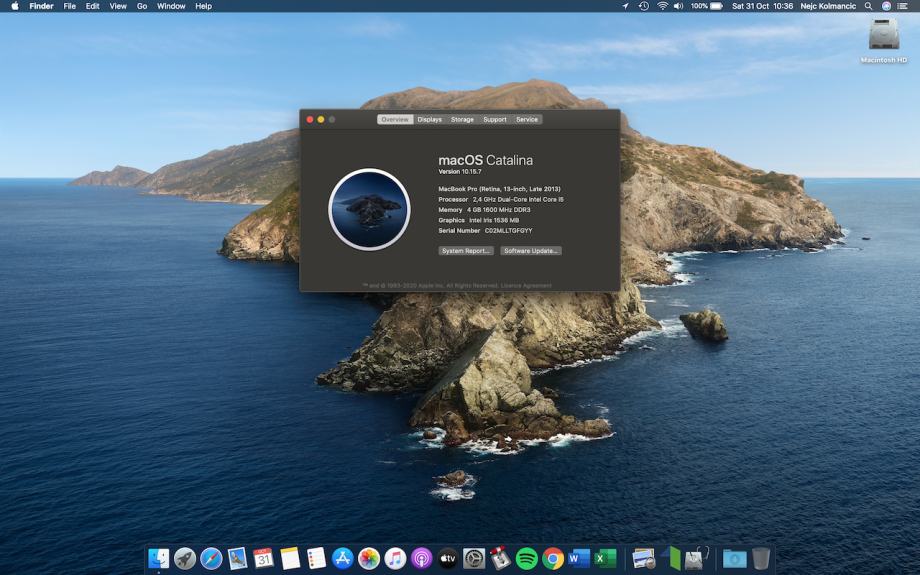The image size is (920, 575).
Task: Click the Nejc Kolmancic user menu
Action: click(828, 6)
